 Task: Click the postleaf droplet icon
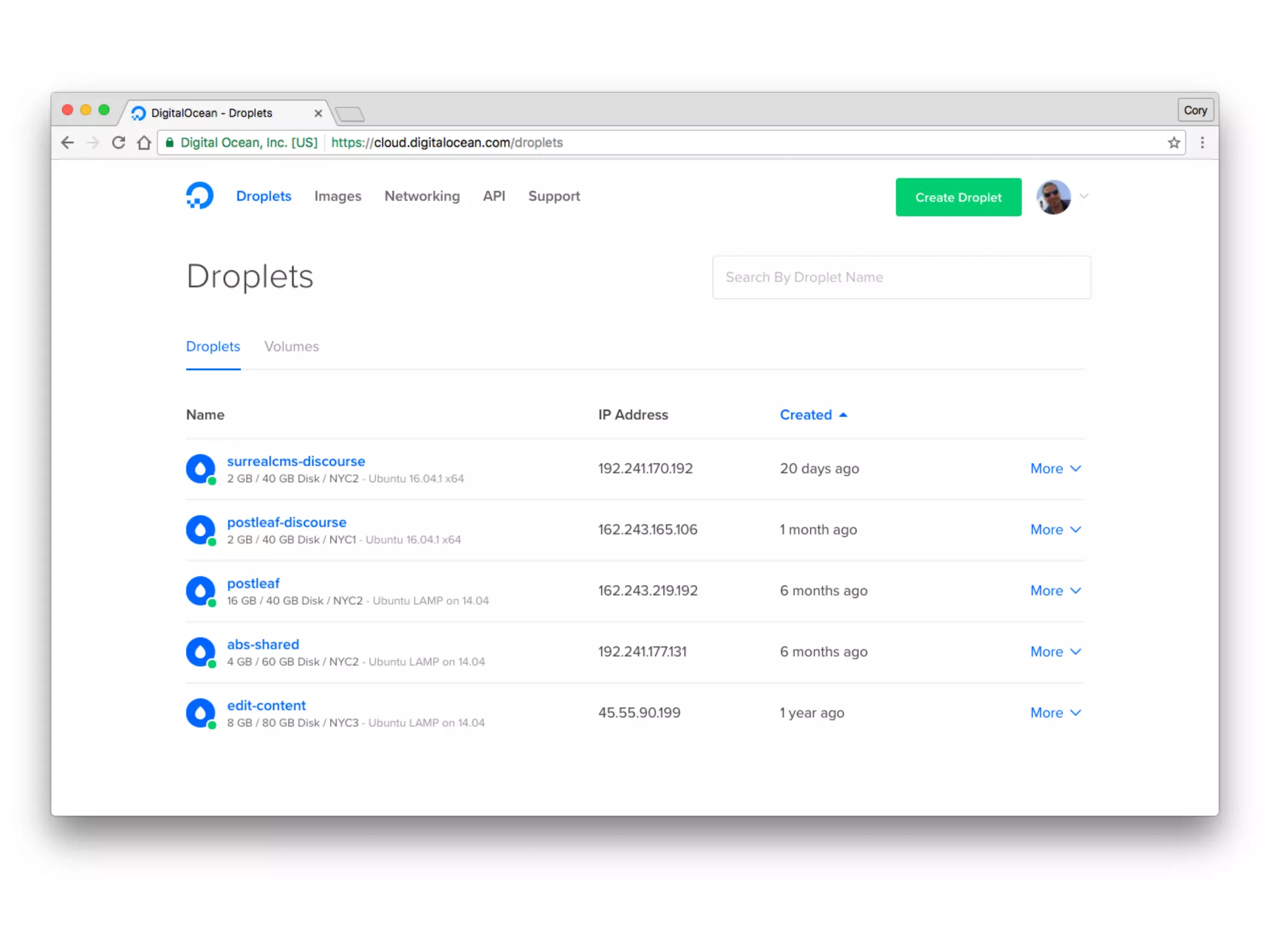200,591
